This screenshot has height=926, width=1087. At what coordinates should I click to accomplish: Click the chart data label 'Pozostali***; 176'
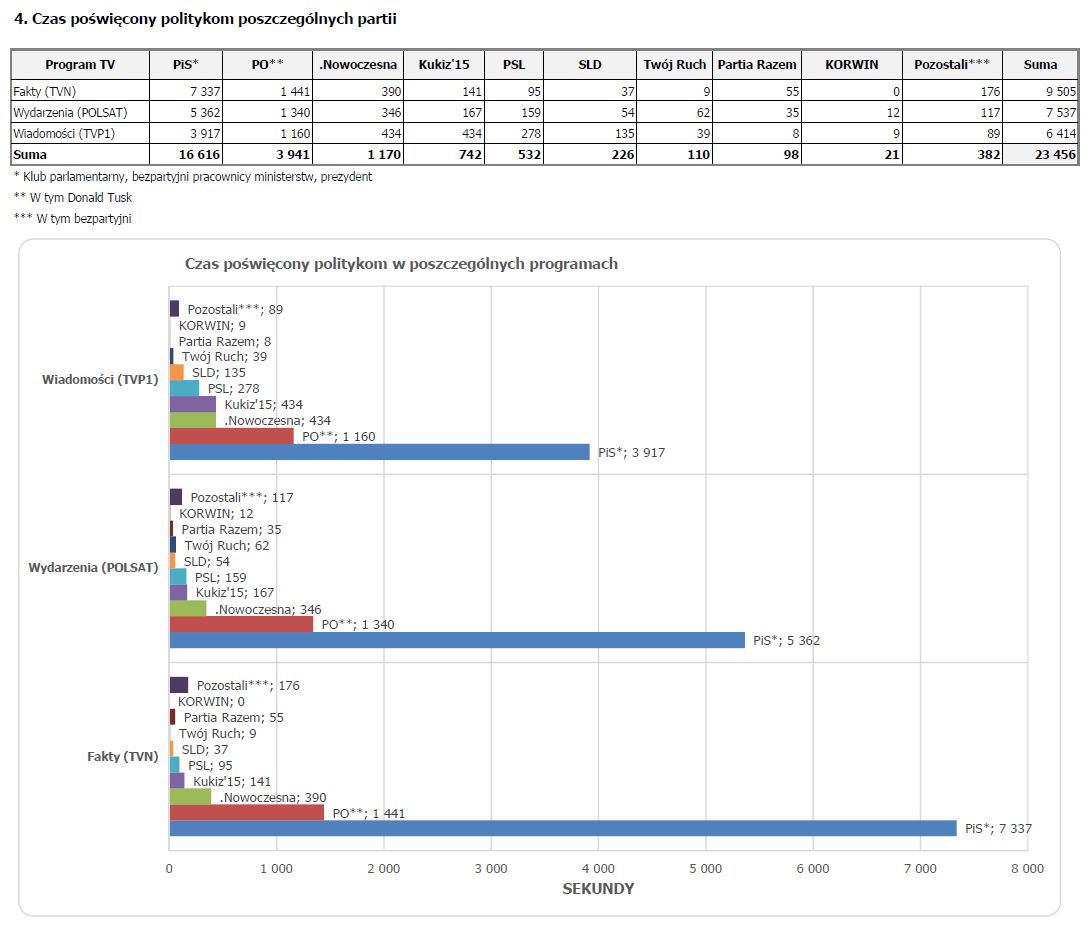coord(248,685)
